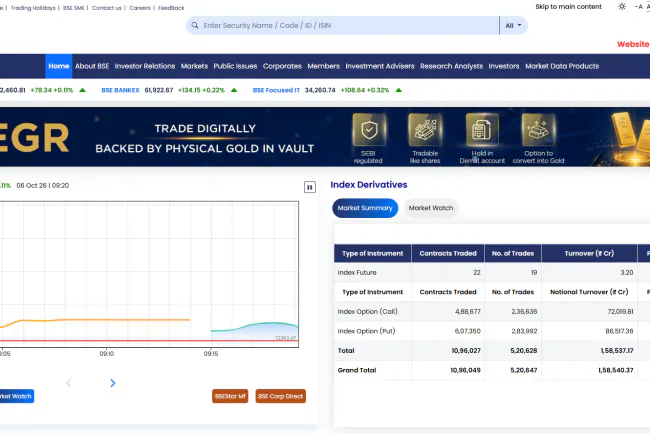Focus the security name search field

(x=343, y=25)
